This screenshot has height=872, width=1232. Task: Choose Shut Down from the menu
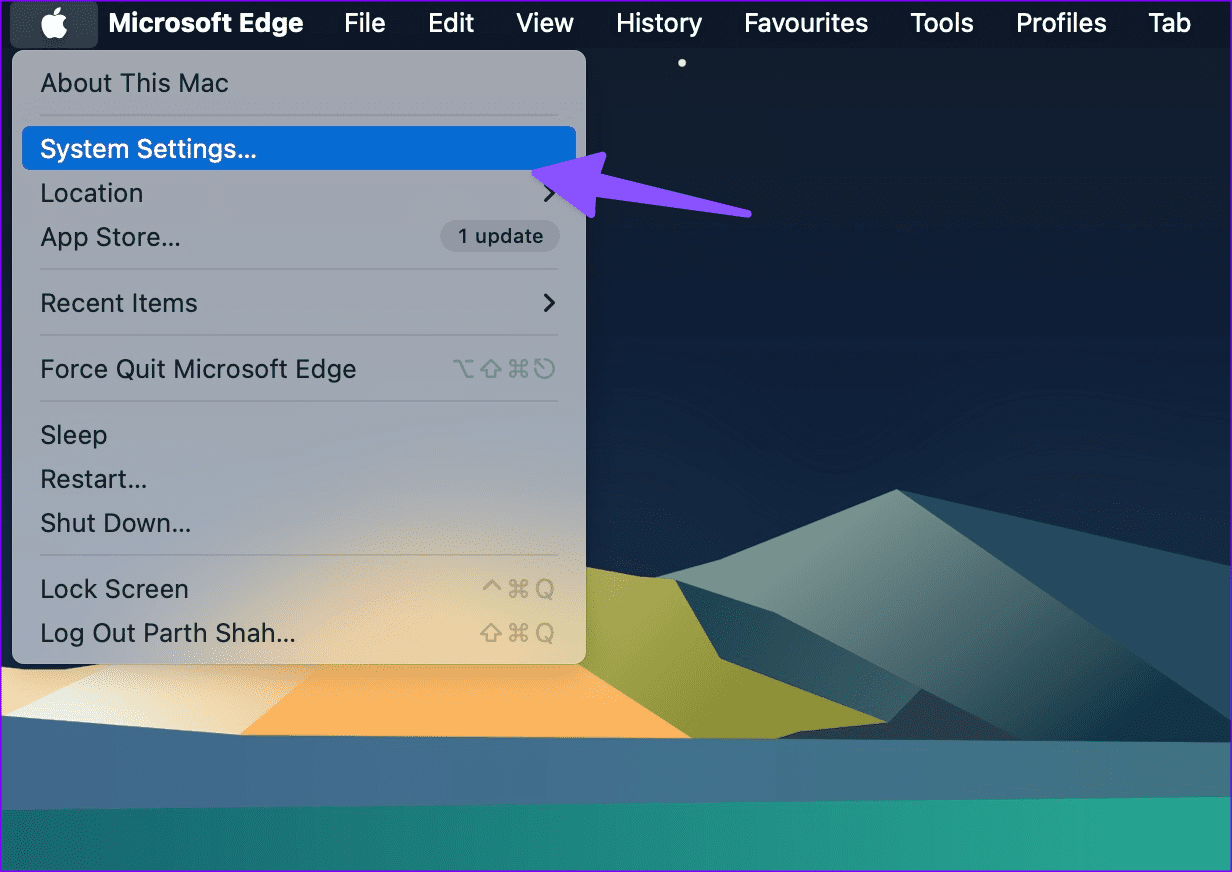click(115, 523)
